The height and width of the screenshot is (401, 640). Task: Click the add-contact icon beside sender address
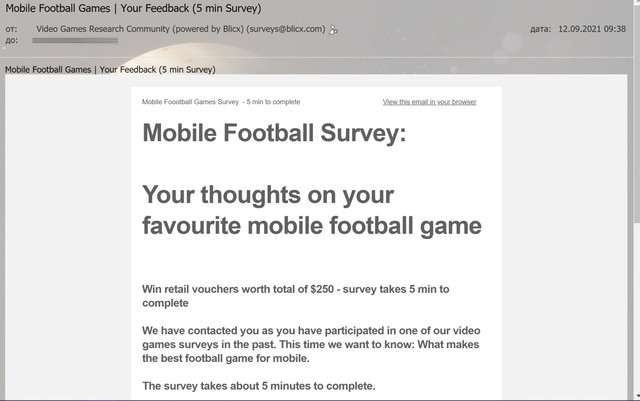[333, 30]
